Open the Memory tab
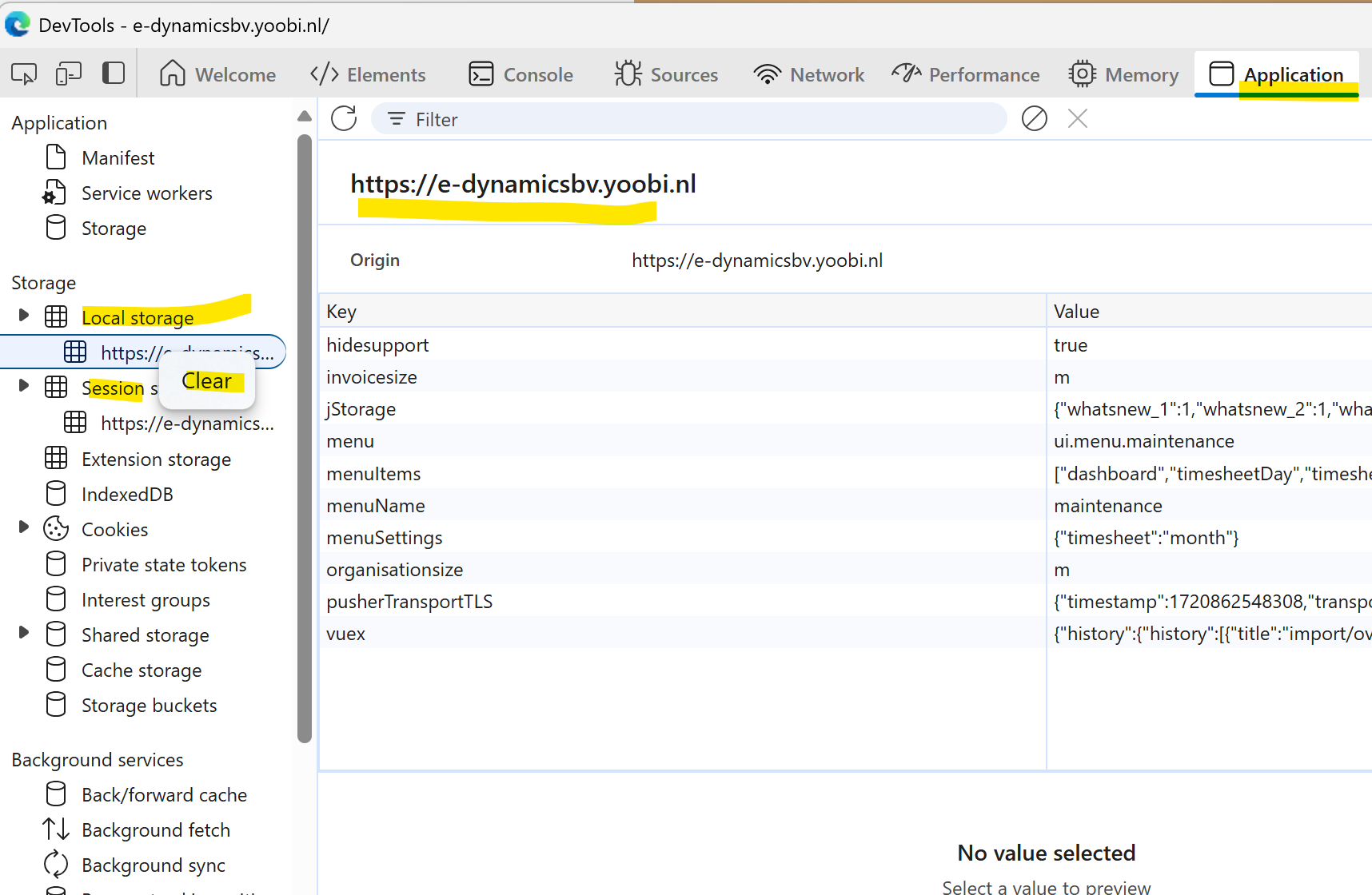Image resolution: width=1372 pixels, height=895 pixels. 1123,74
